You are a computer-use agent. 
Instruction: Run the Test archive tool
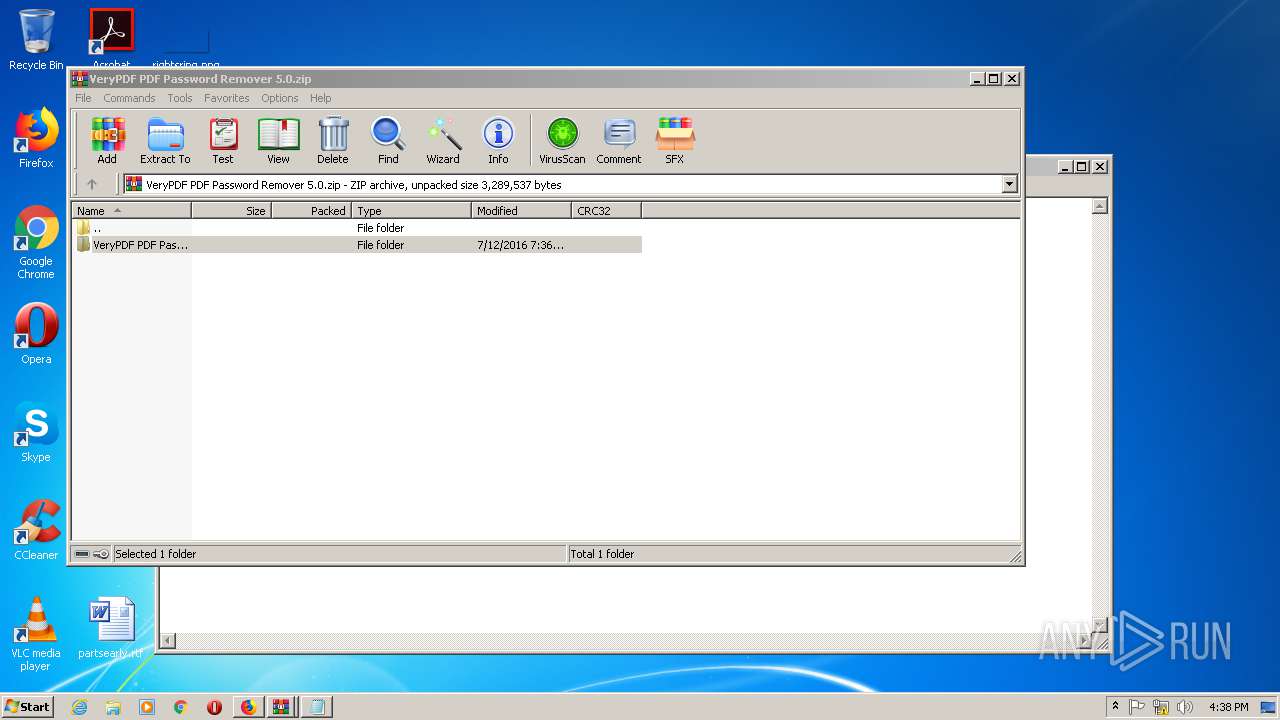[x=223, y=140]
